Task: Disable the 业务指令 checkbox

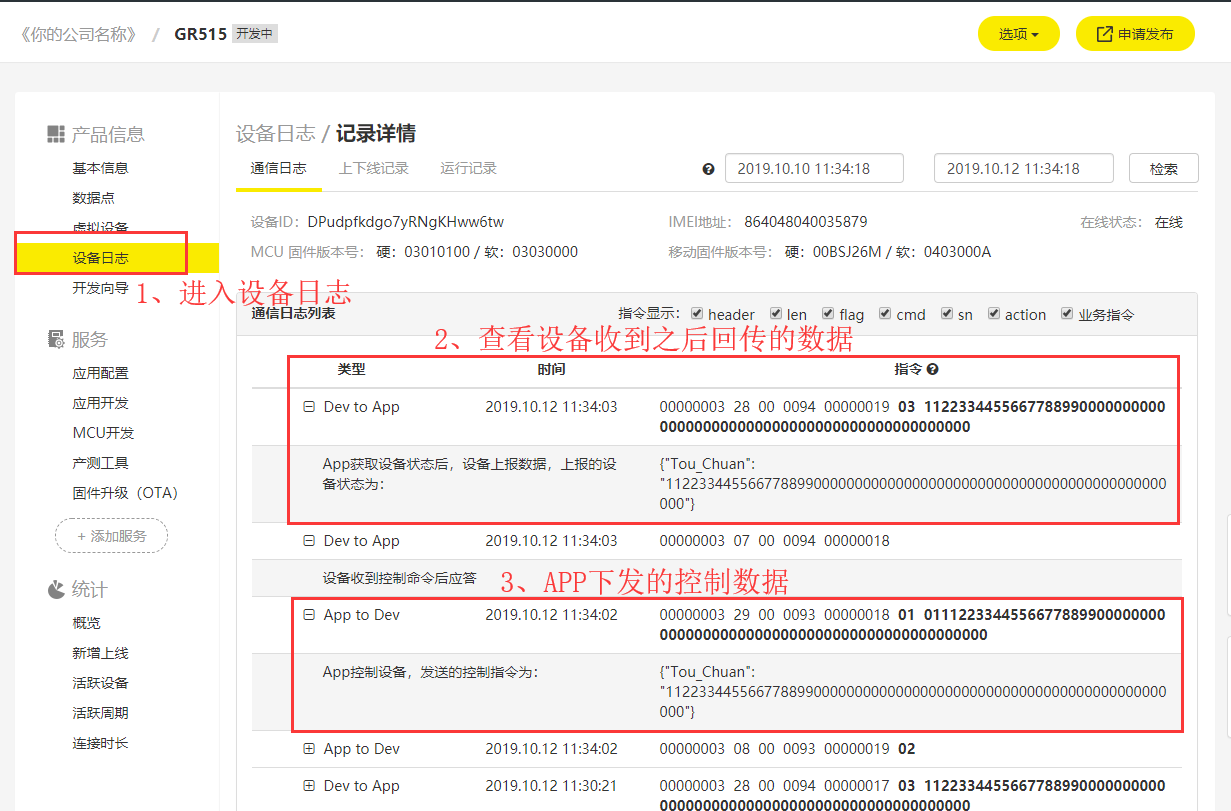Action: point(1067,314)
